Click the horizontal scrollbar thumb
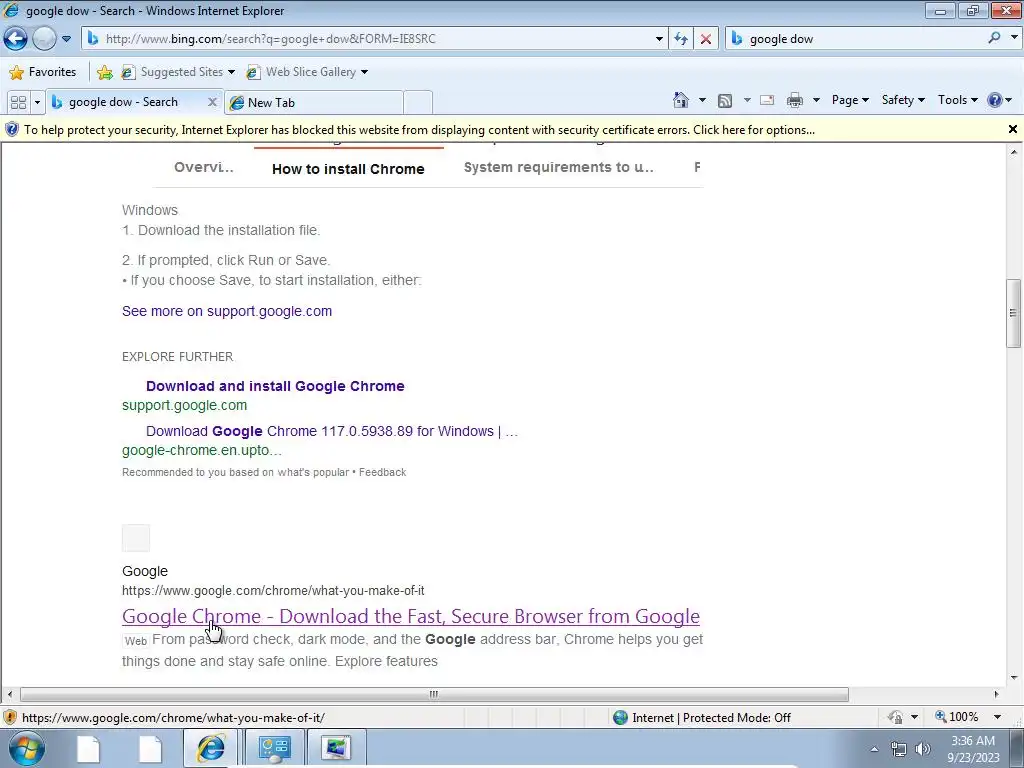1024x768 pixels. coord(434,694)
